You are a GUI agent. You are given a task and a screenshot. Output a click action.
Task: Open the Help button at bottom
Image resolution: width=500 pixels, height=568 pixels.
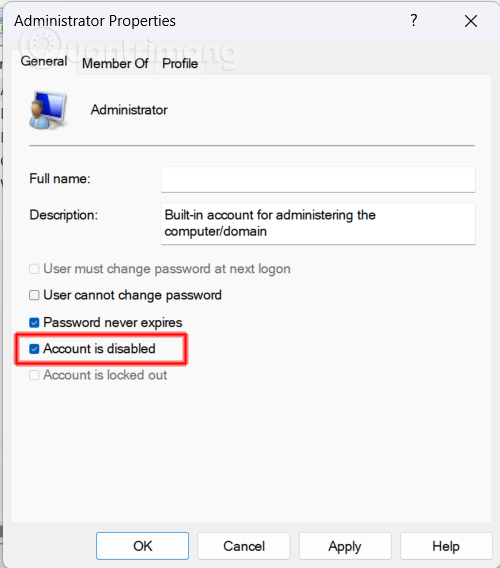tap(446, 546)
